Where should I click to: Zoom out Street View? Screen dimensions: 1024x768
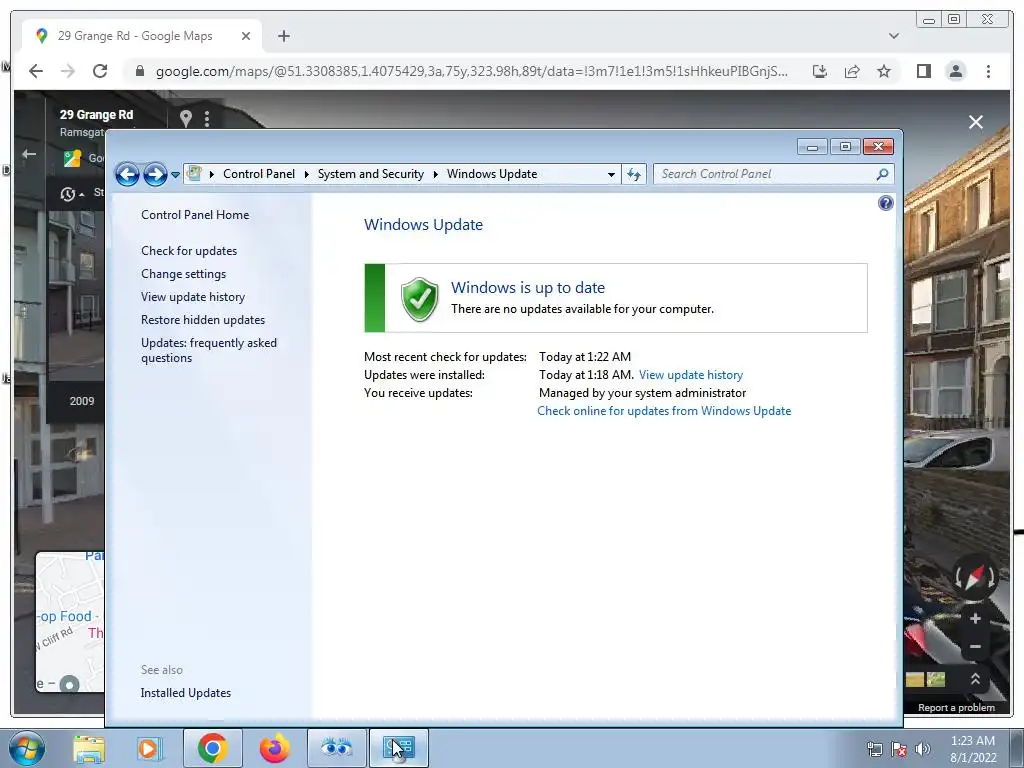pos(975,647)
